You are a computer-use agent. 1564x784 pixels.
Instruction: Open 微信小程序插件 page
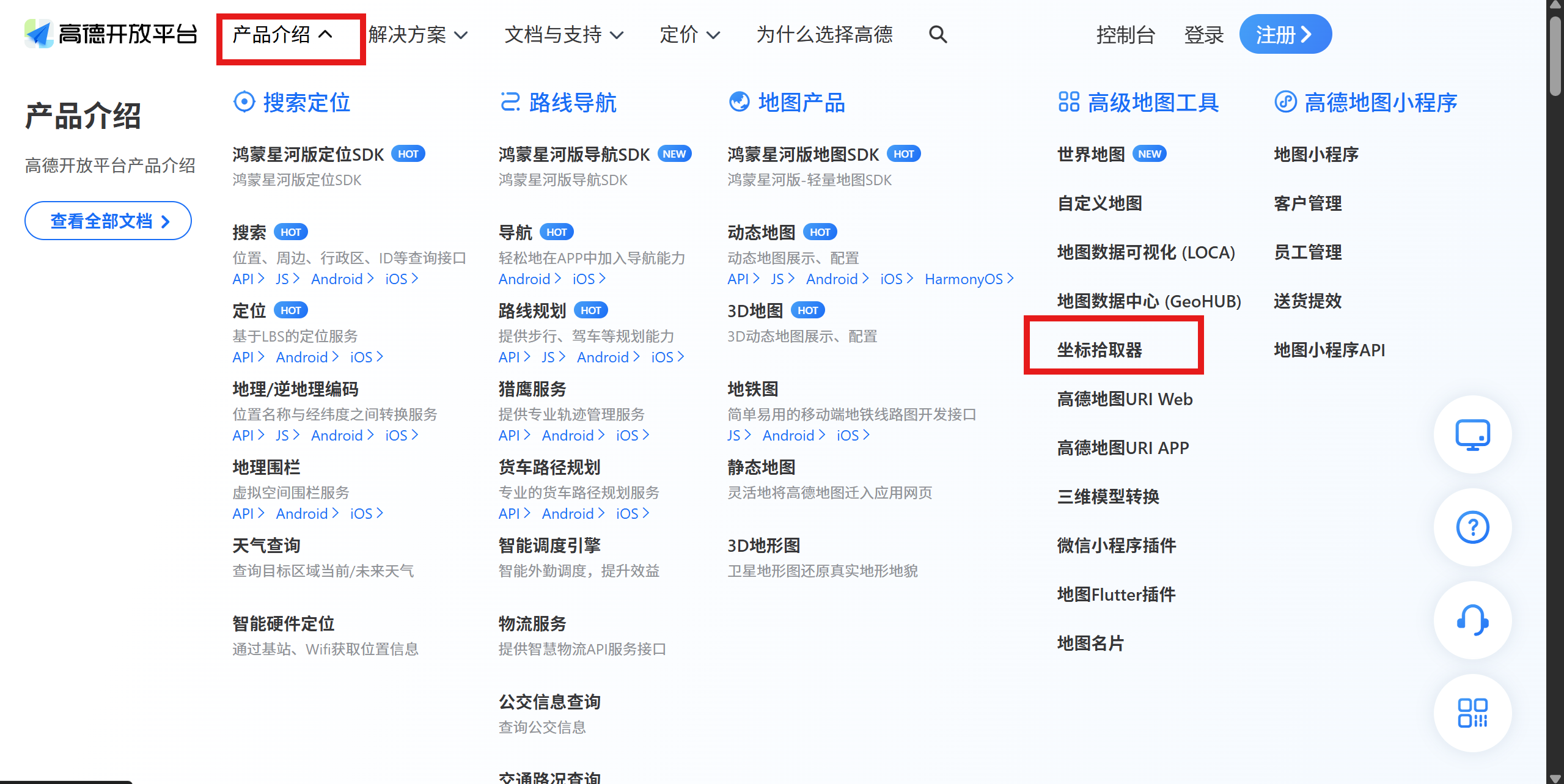pos(1117,546)
